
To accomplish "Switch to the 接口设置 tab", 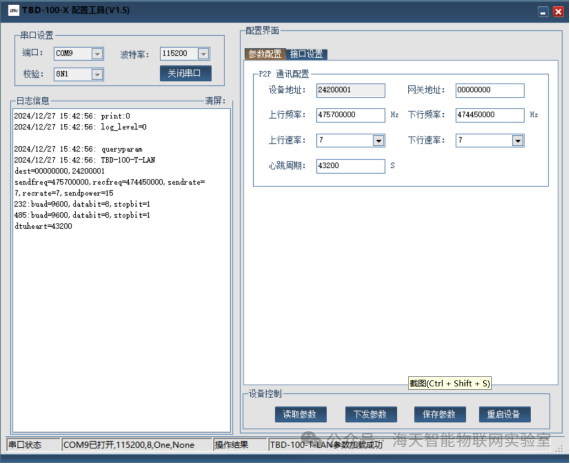I will point(306,54).
